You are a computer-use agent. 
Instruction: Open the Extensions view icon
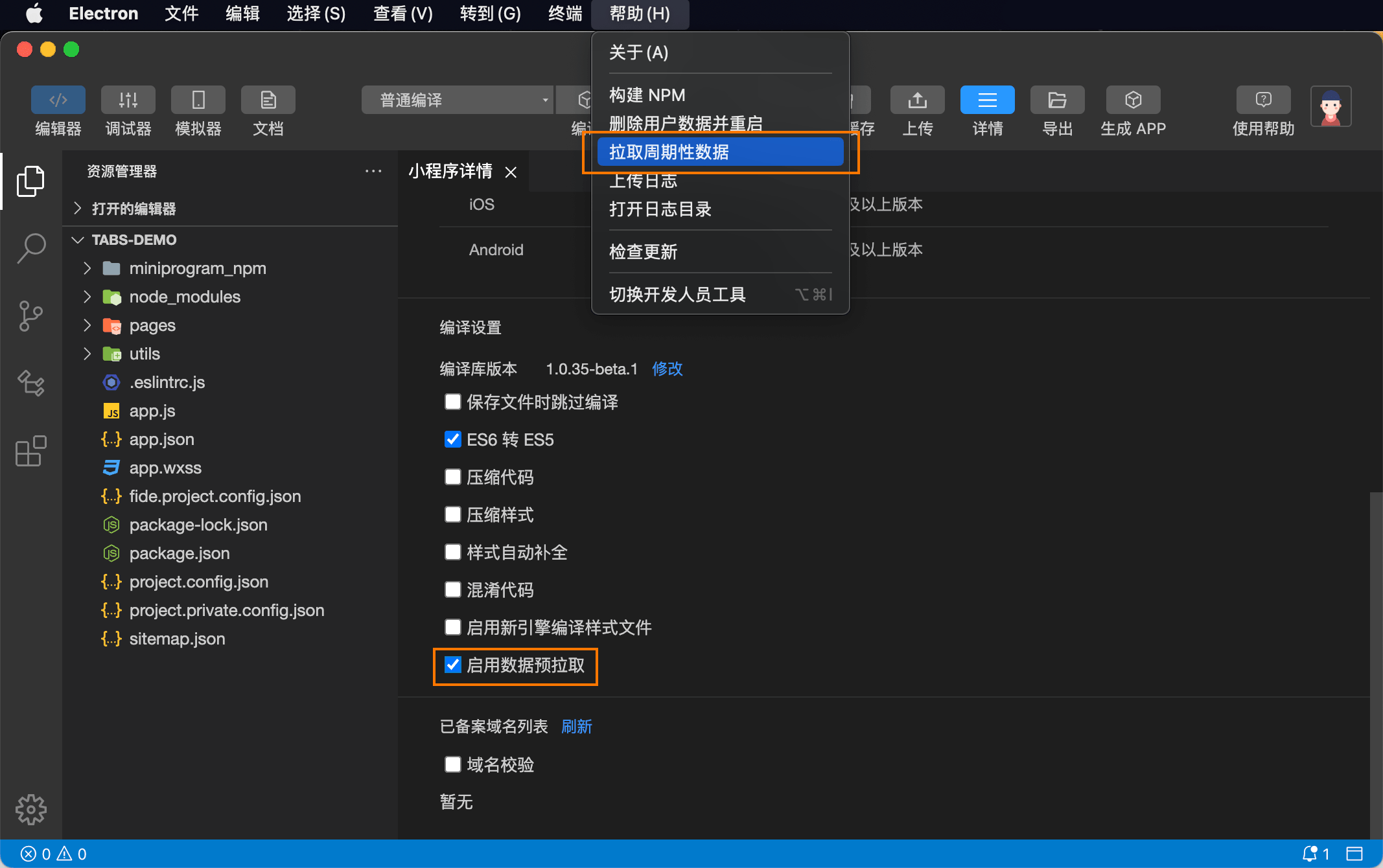click(30, 451)
